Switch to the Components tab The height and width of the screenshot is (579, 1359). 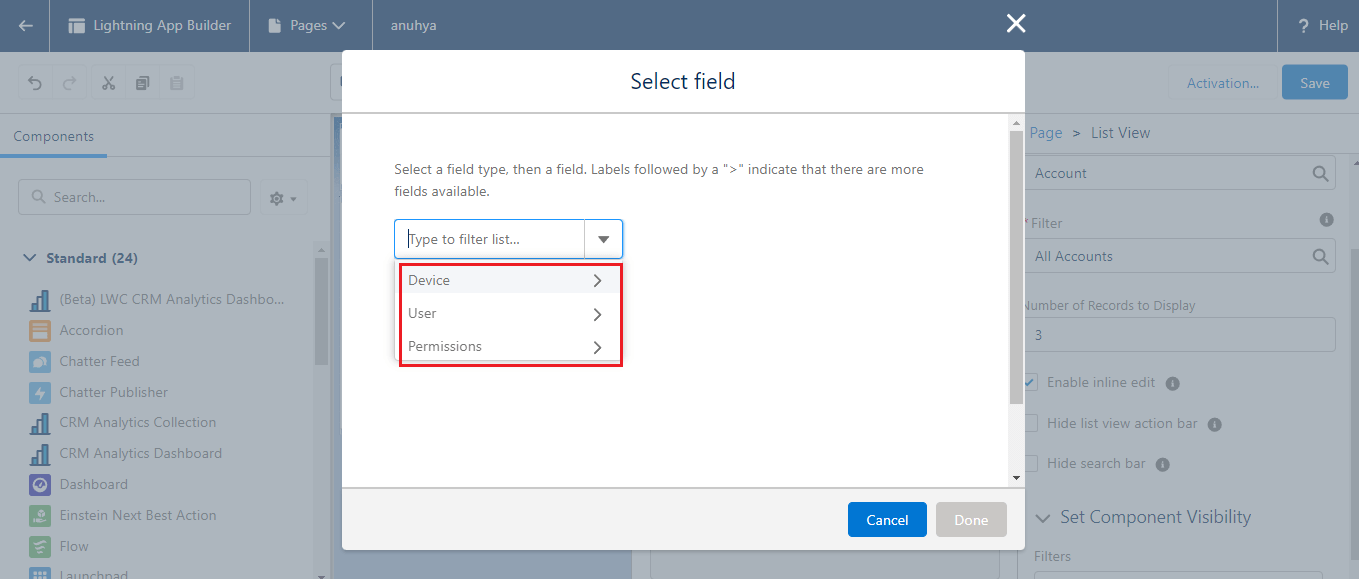[53, 135]
